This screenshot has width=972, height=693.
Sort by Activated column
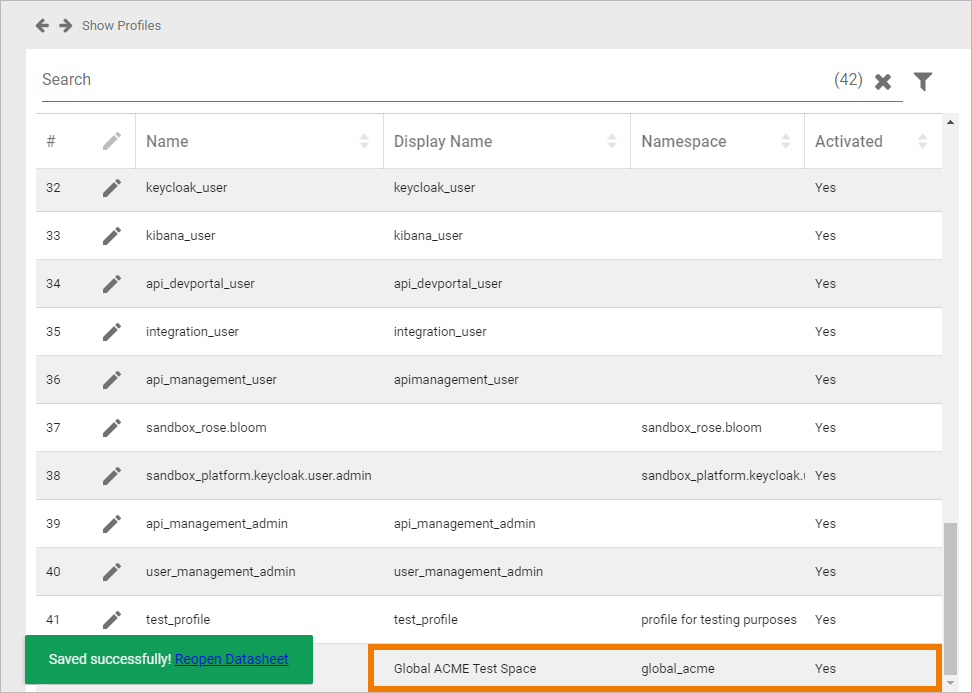[x=922, y=142]
